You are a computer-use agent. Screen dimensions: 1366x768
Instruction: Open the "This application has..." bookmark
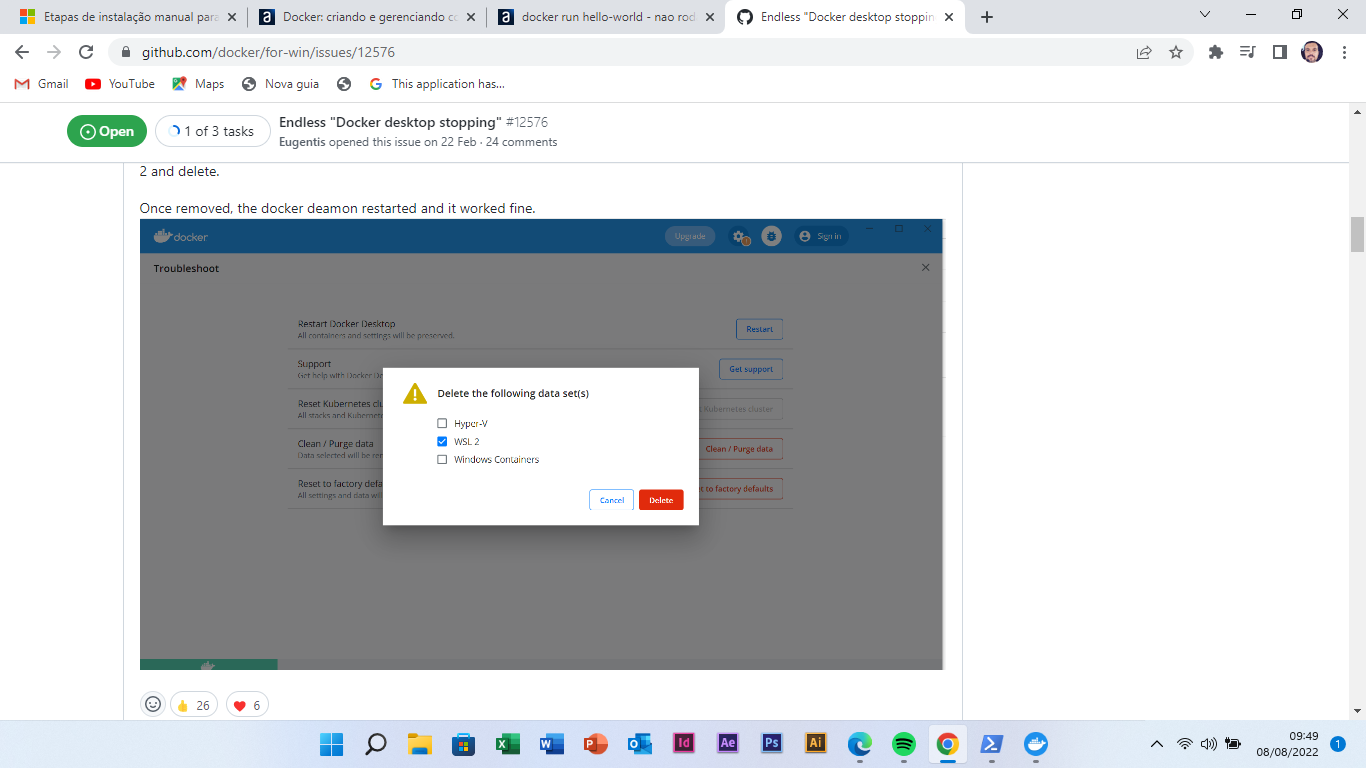(x=437, y=84)
